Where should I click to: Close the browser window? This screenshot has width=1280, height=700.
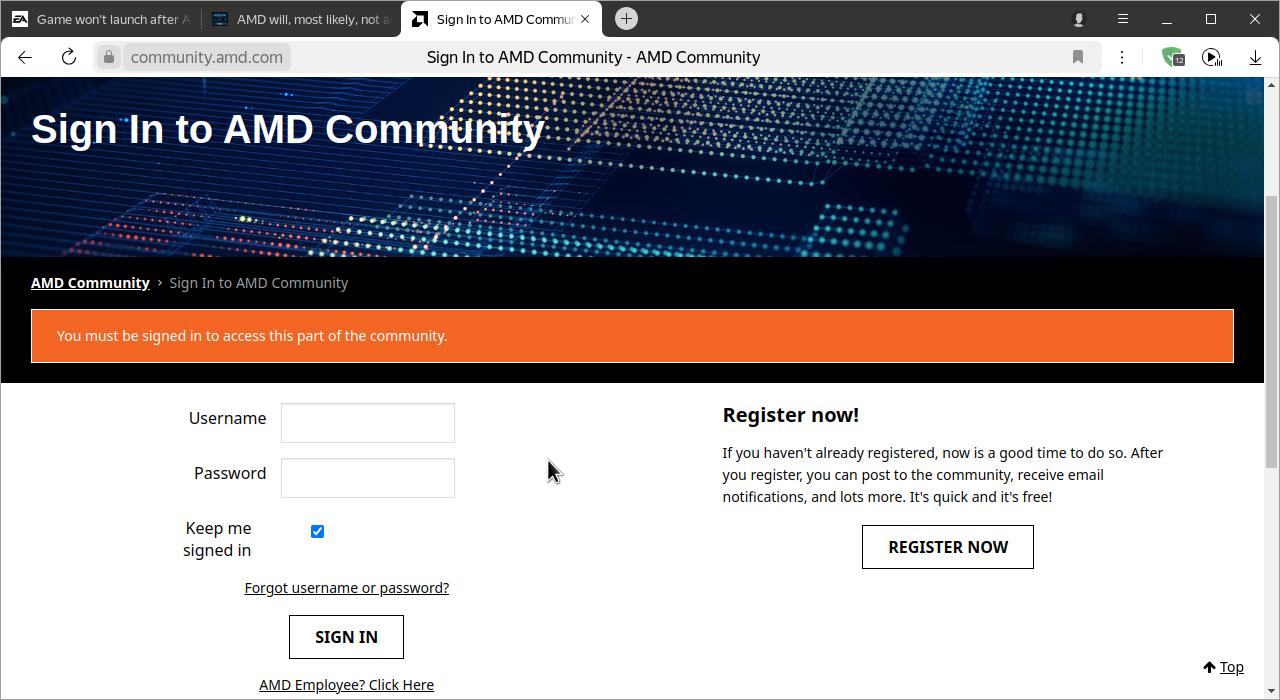point(1255,19)
